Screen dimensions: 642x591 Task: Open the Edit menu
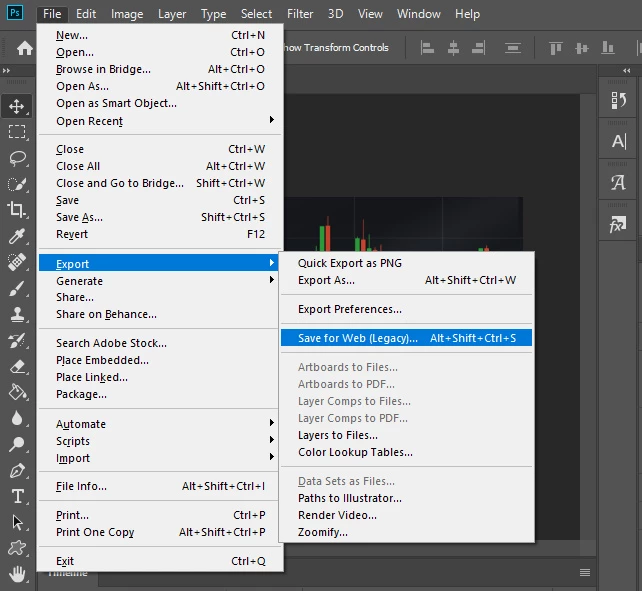coord(86,14)
